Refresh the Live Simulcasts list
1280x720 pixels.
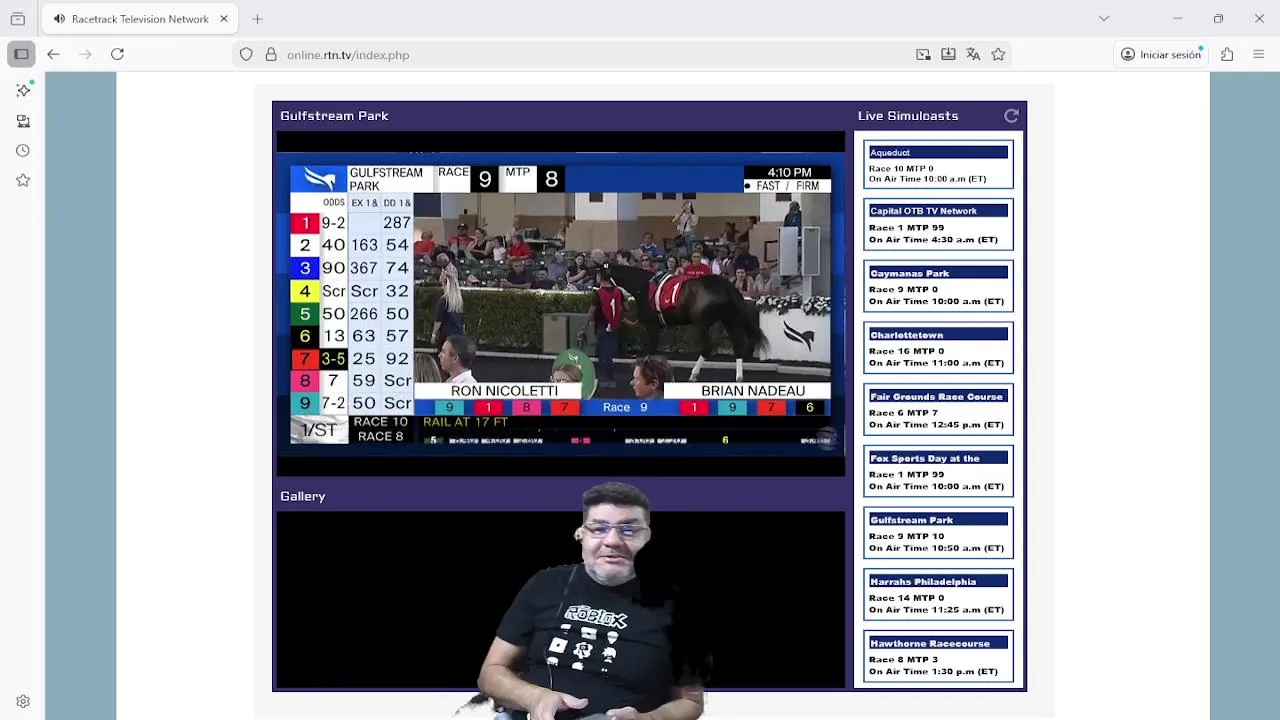click(1011, 116)
